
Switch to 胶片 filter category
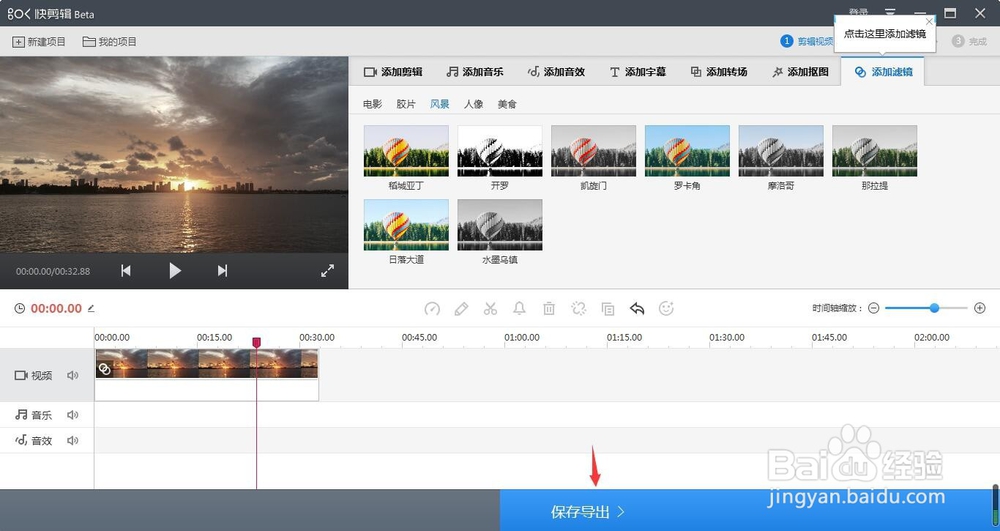pyautogui.click(x=406, y=104)
